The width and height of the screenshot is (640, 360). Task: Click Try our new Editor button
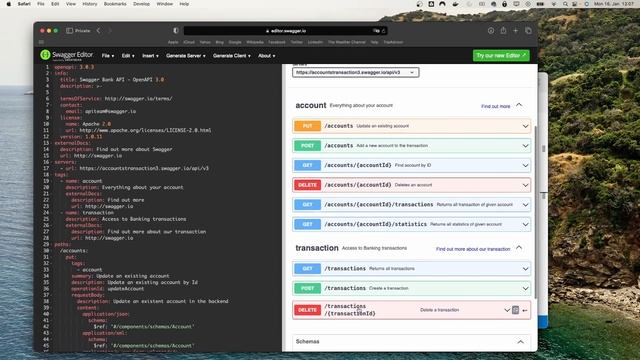coord(501,55)
